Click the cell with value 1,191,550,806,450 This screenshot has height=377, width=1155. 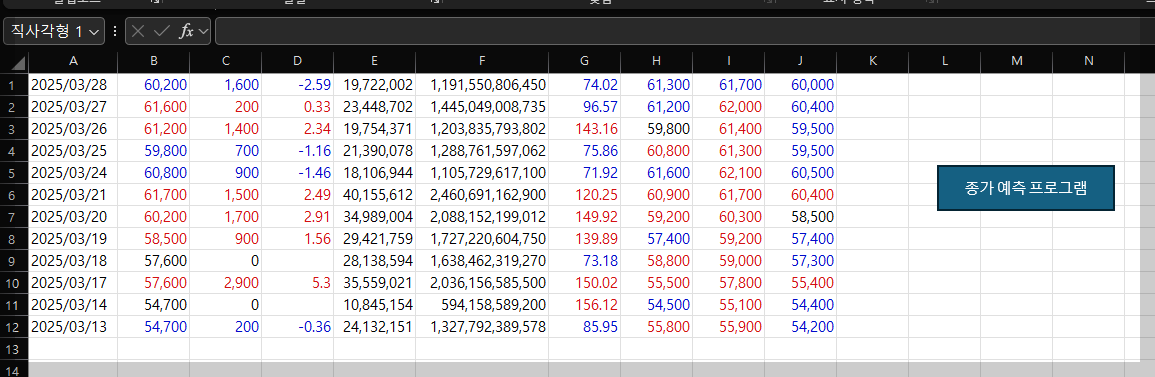(482, 85)
